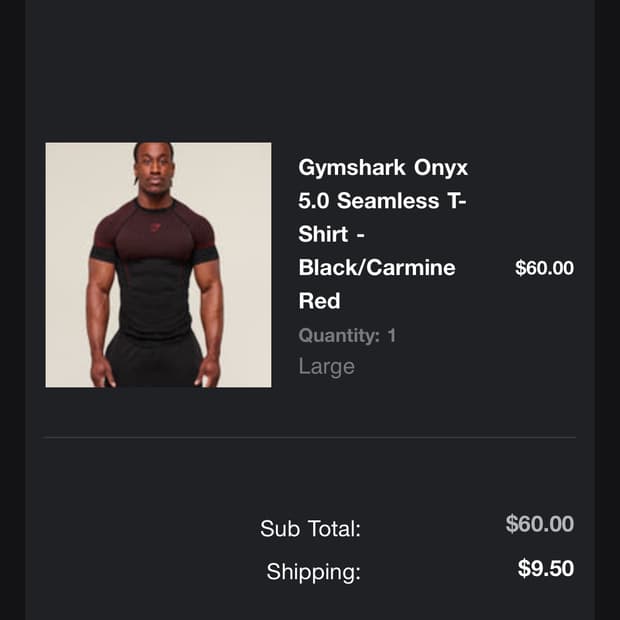Screen dimensions: 620x620
Task: Select the Large size text
Action: pyautogui.click(x=326, y=367)
